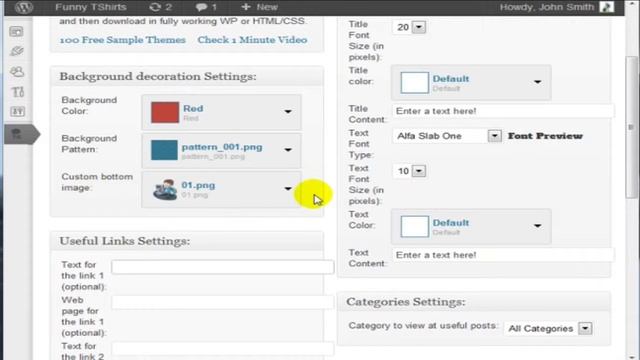Open the comments bubble showing 1

point(206,7)
